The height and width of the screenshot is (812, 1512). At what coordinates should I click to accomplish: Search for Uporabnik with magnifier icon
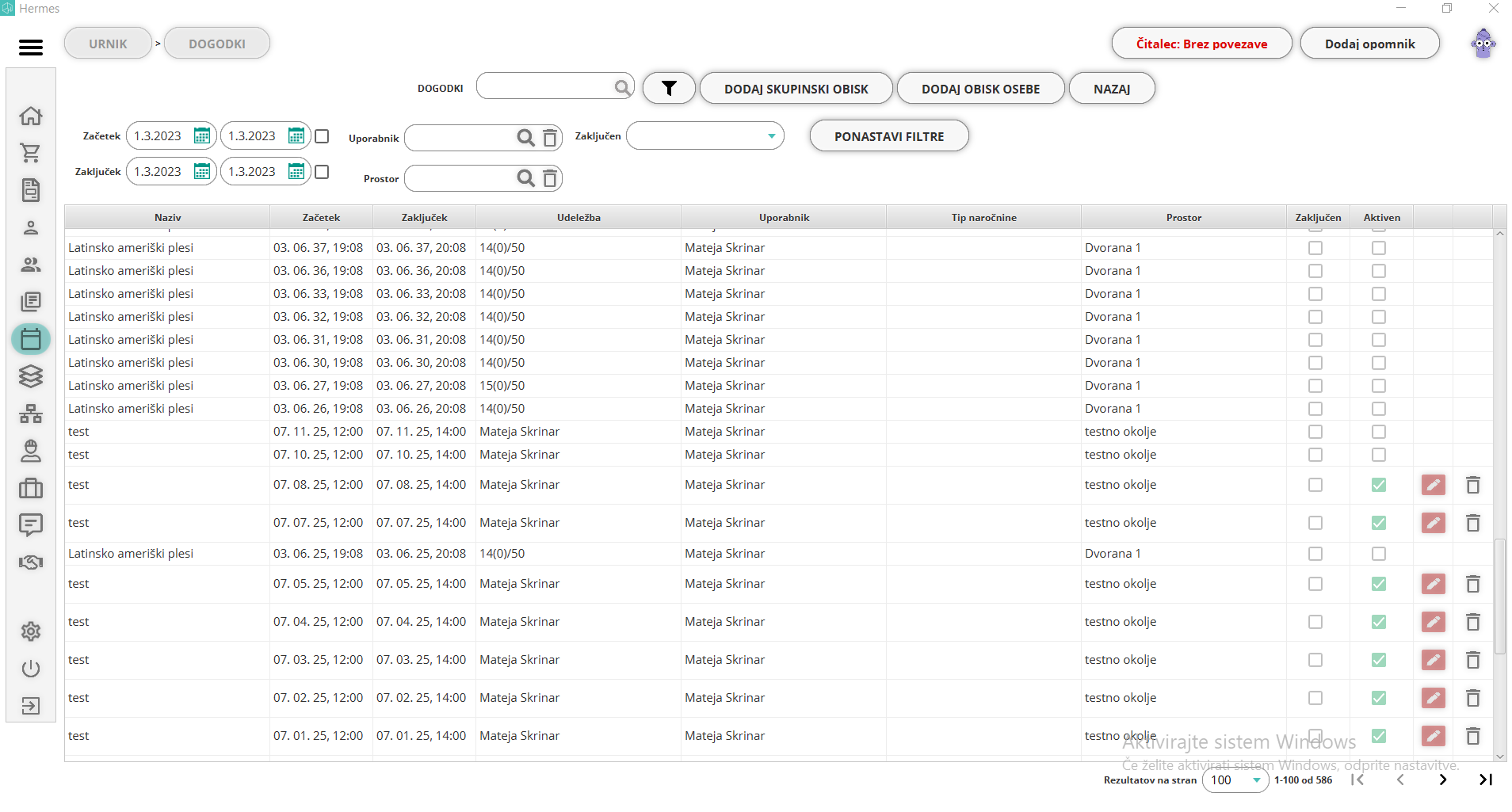pyautogui.click(x=525, y=138)
